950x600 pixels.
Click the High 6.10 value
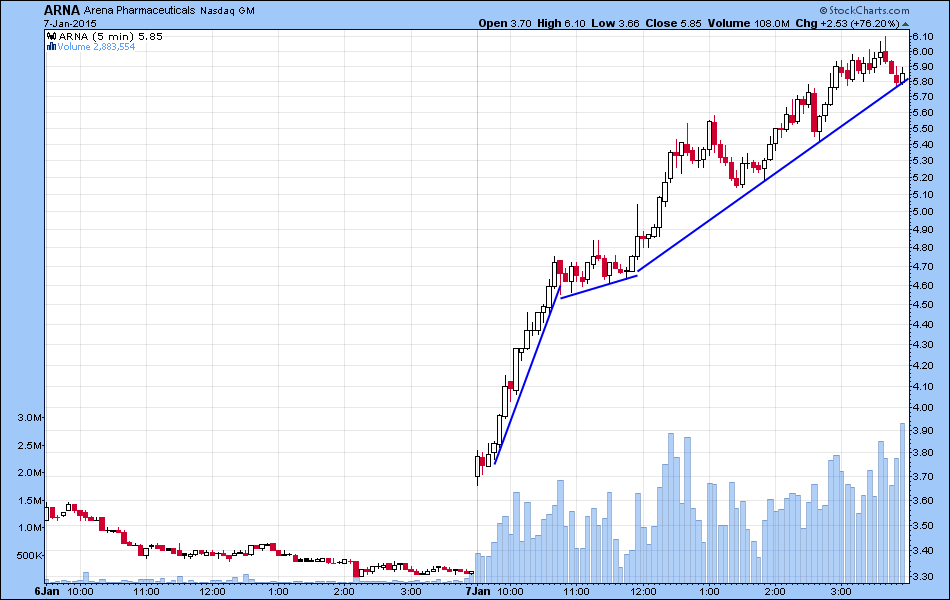[561, 23]
